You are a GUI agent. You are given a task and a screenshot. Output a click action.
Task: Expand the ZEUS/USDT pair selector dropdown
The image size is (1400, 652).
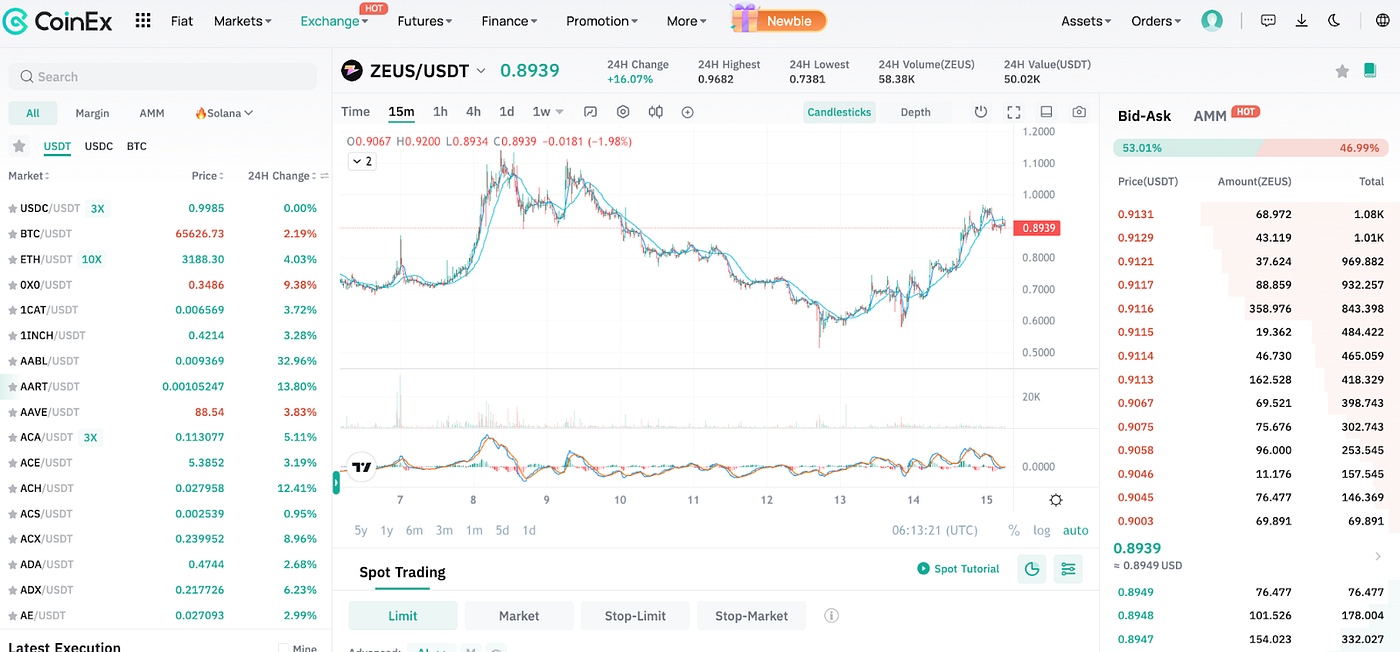[x=481, y=71]
